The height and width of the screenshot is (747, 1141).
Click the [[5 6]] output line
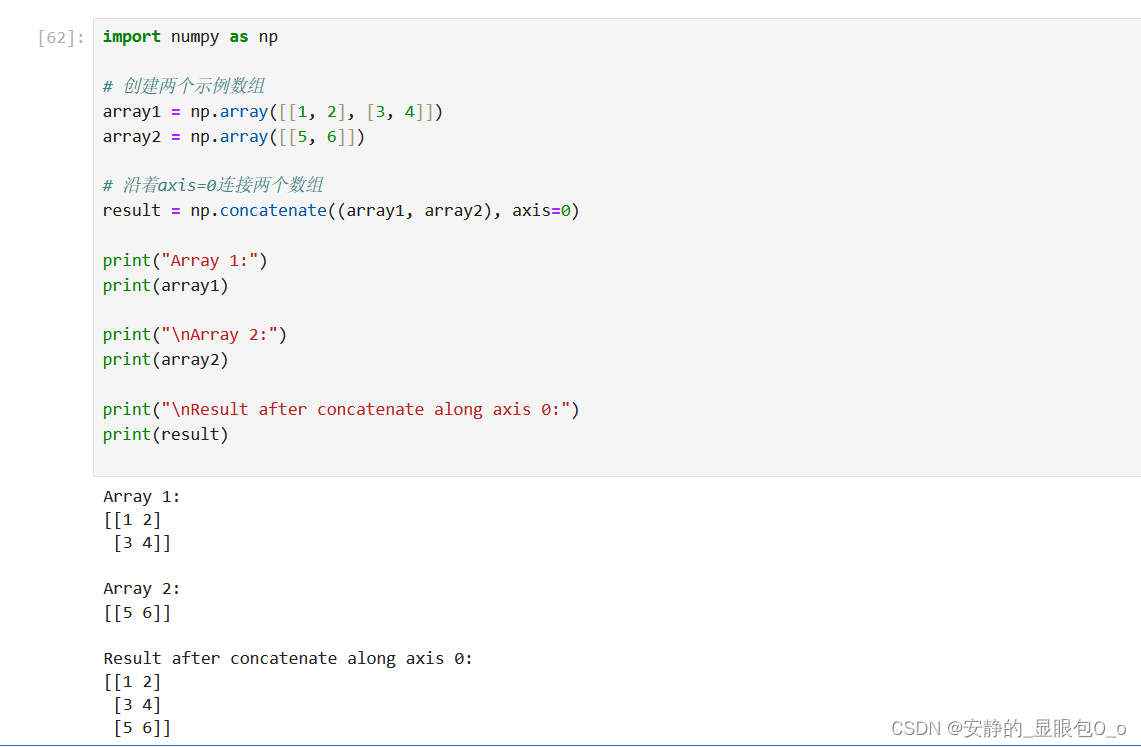coord(137,612)
